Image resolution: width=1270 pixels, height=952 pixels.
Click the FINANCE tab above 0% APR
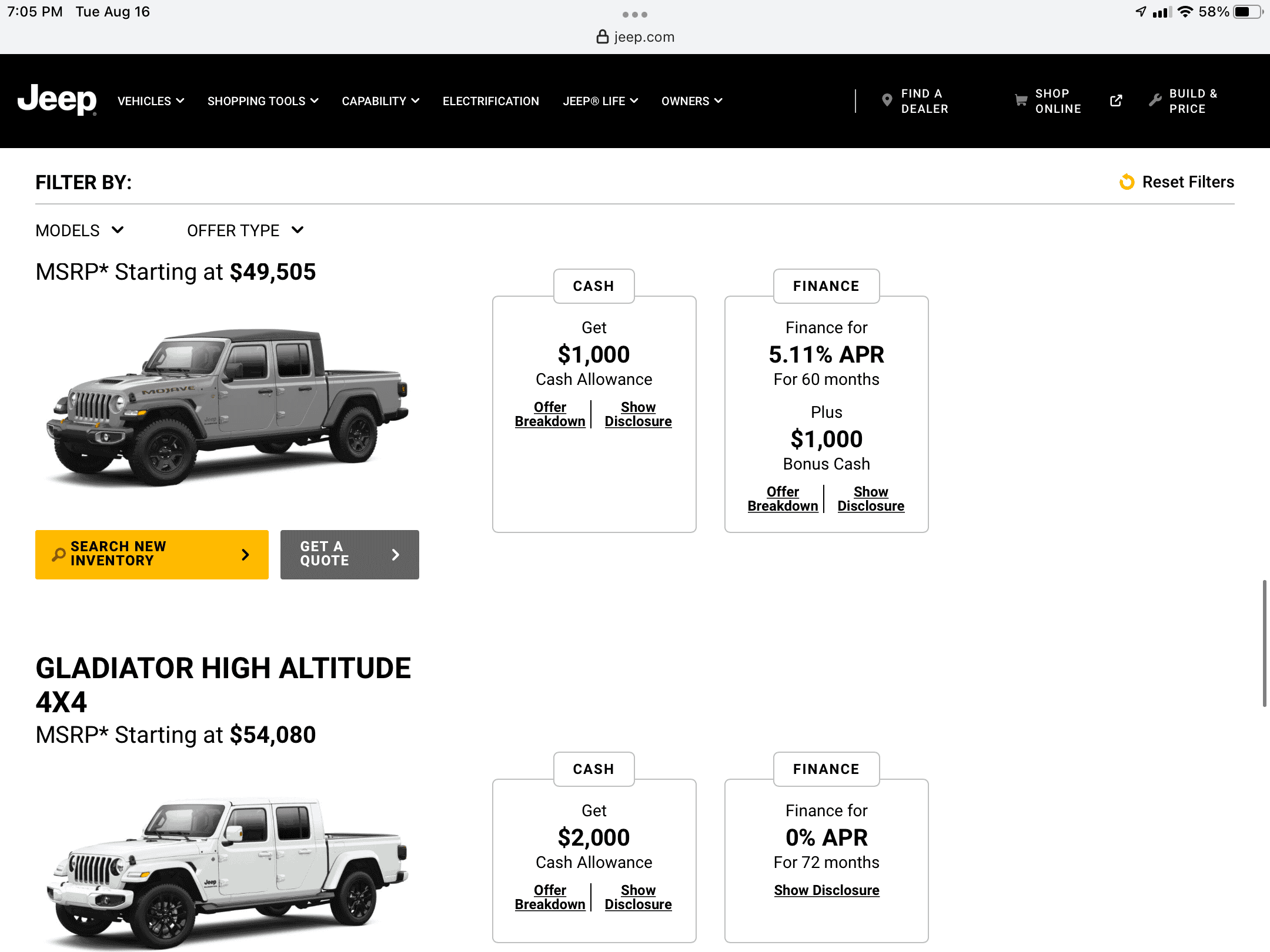826,769
